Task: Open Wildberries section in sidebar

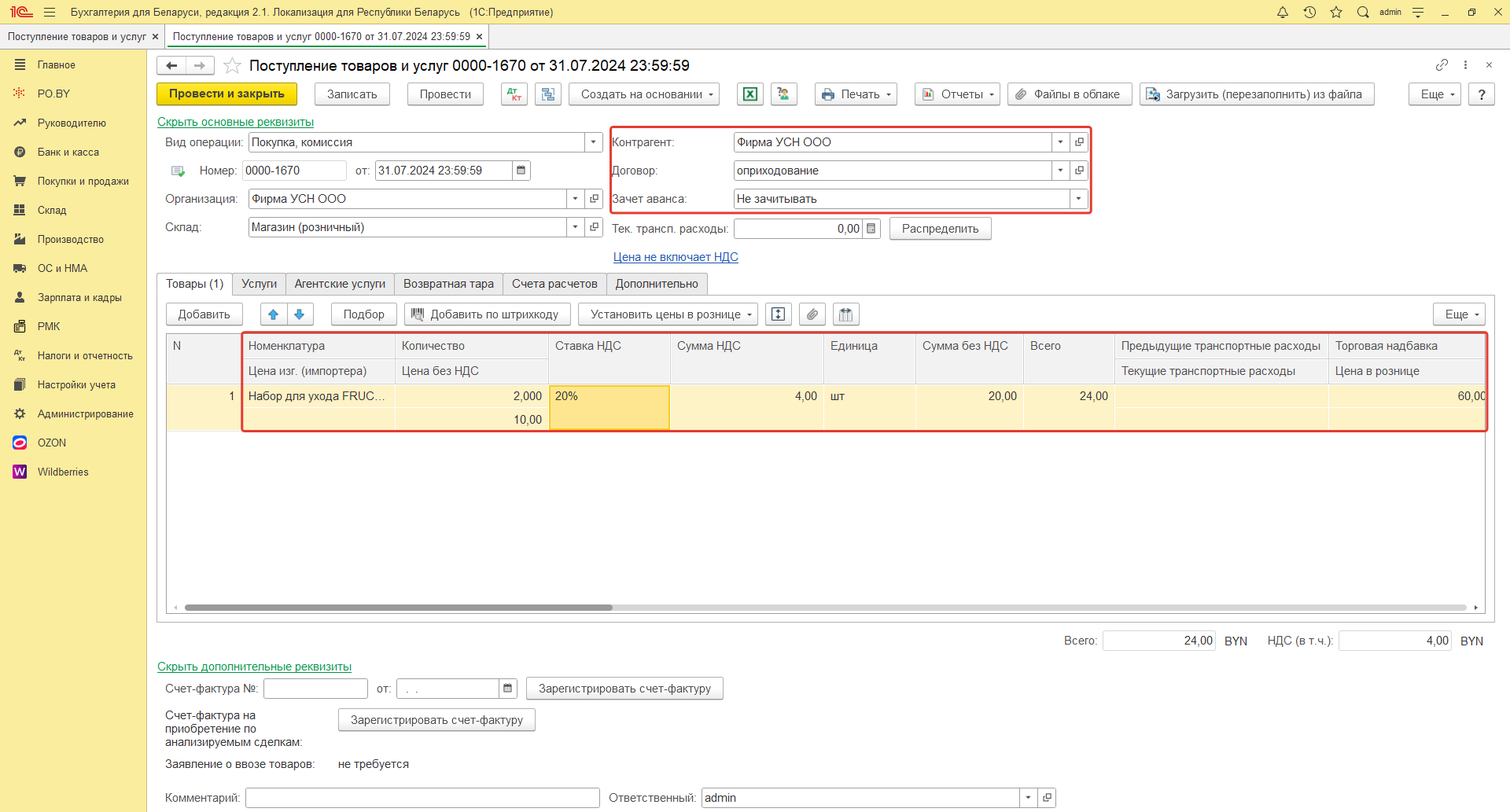Action: click(73, 472)
